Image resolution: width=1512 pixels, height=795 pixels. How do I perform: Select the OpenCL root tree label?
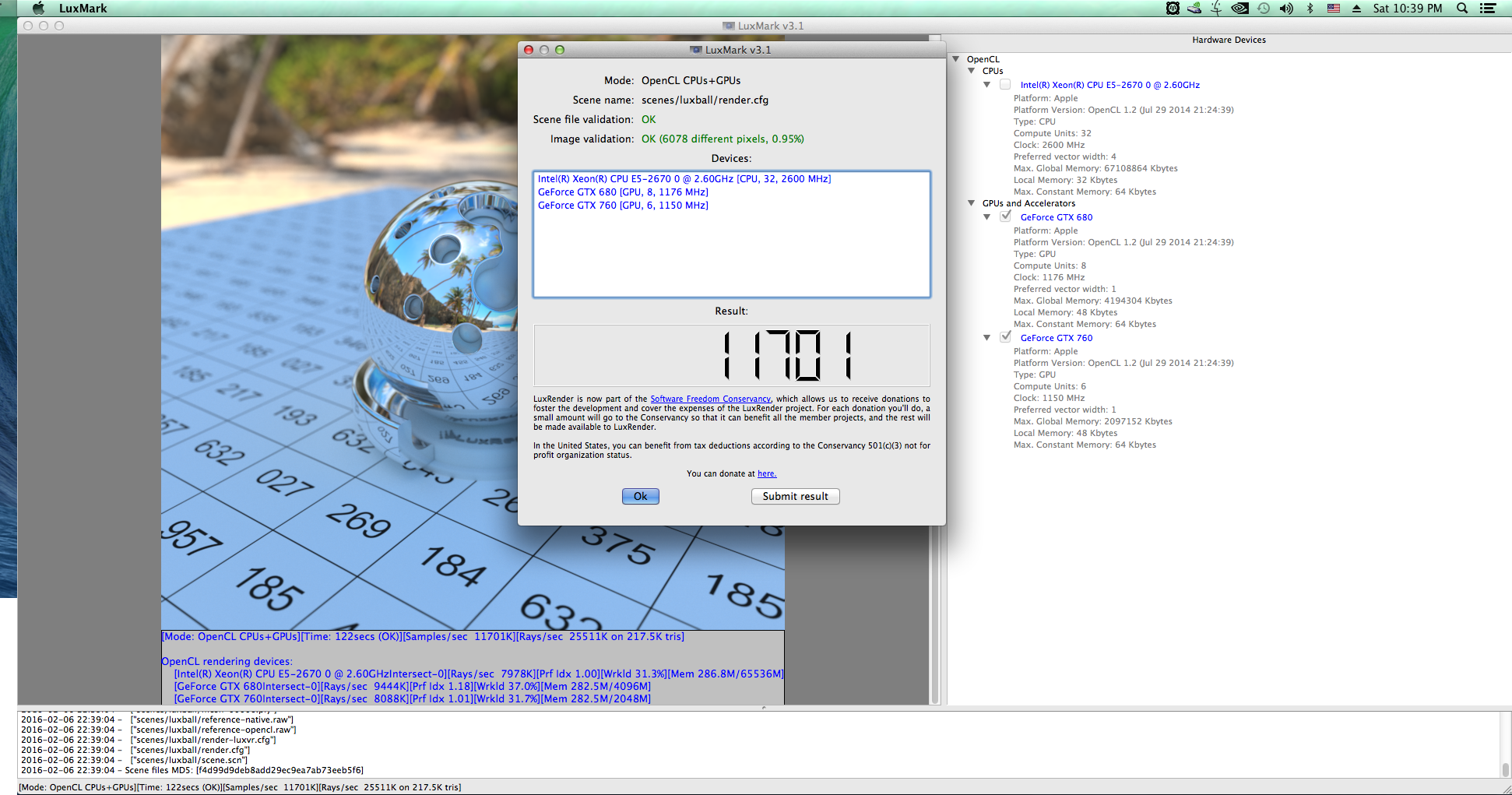(x=983, y=59)
